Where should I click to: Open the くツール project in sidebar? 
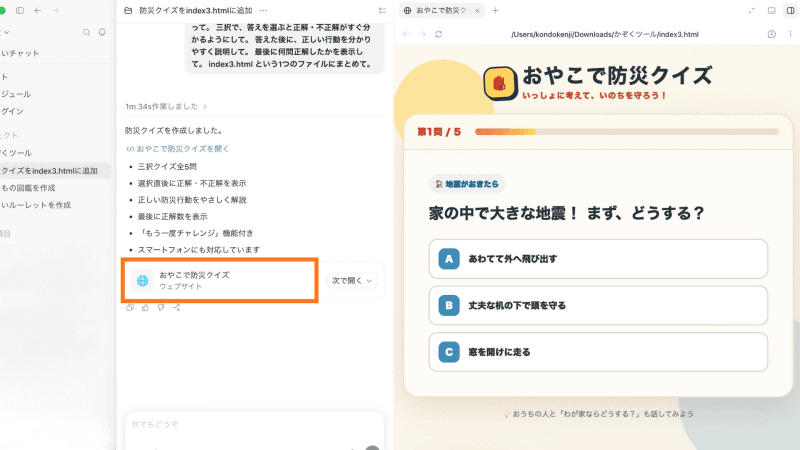[x=16, y=153]
